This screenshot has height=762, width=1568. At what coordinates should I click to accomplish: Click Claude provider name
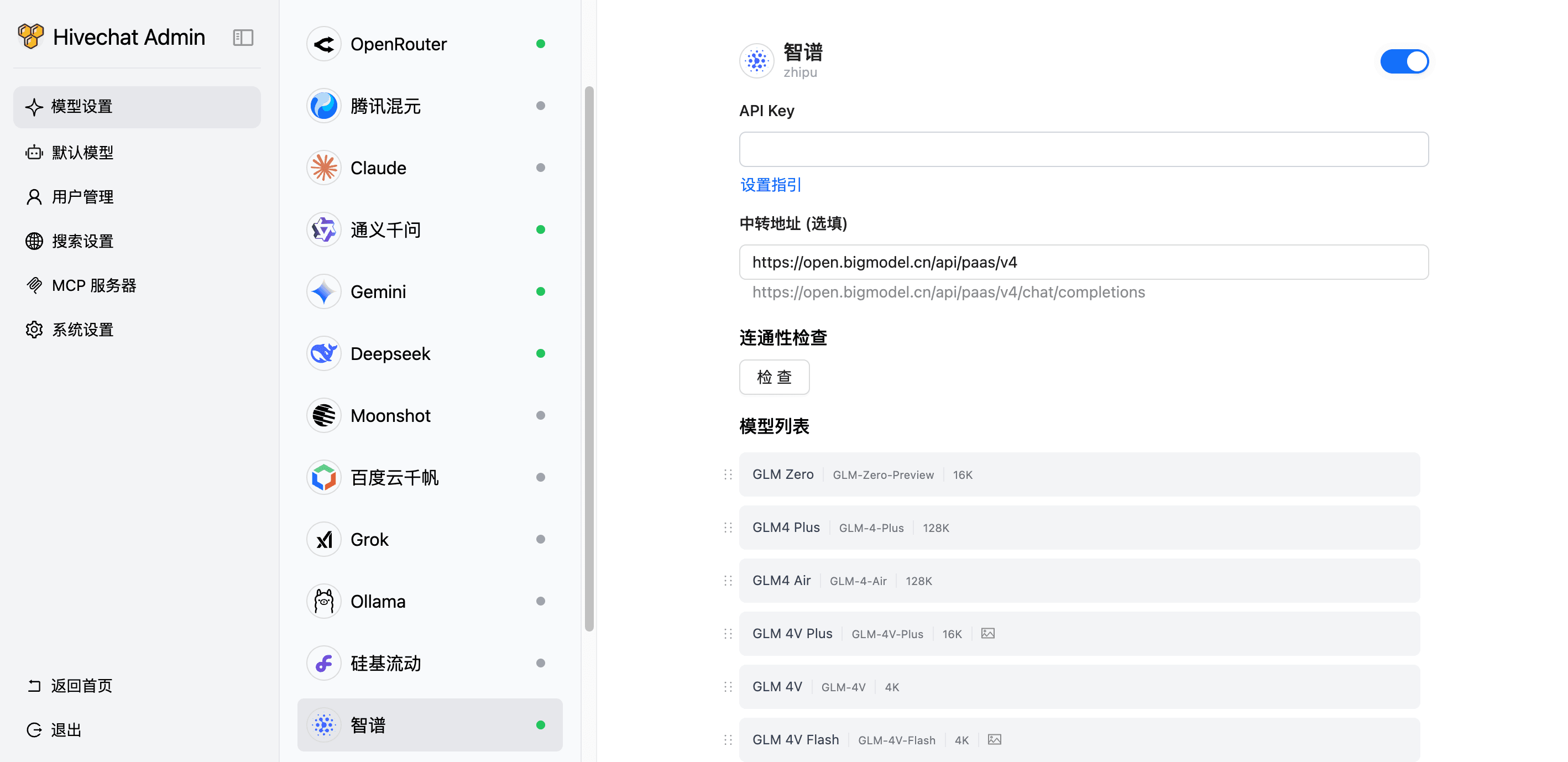tap(379, 168)
